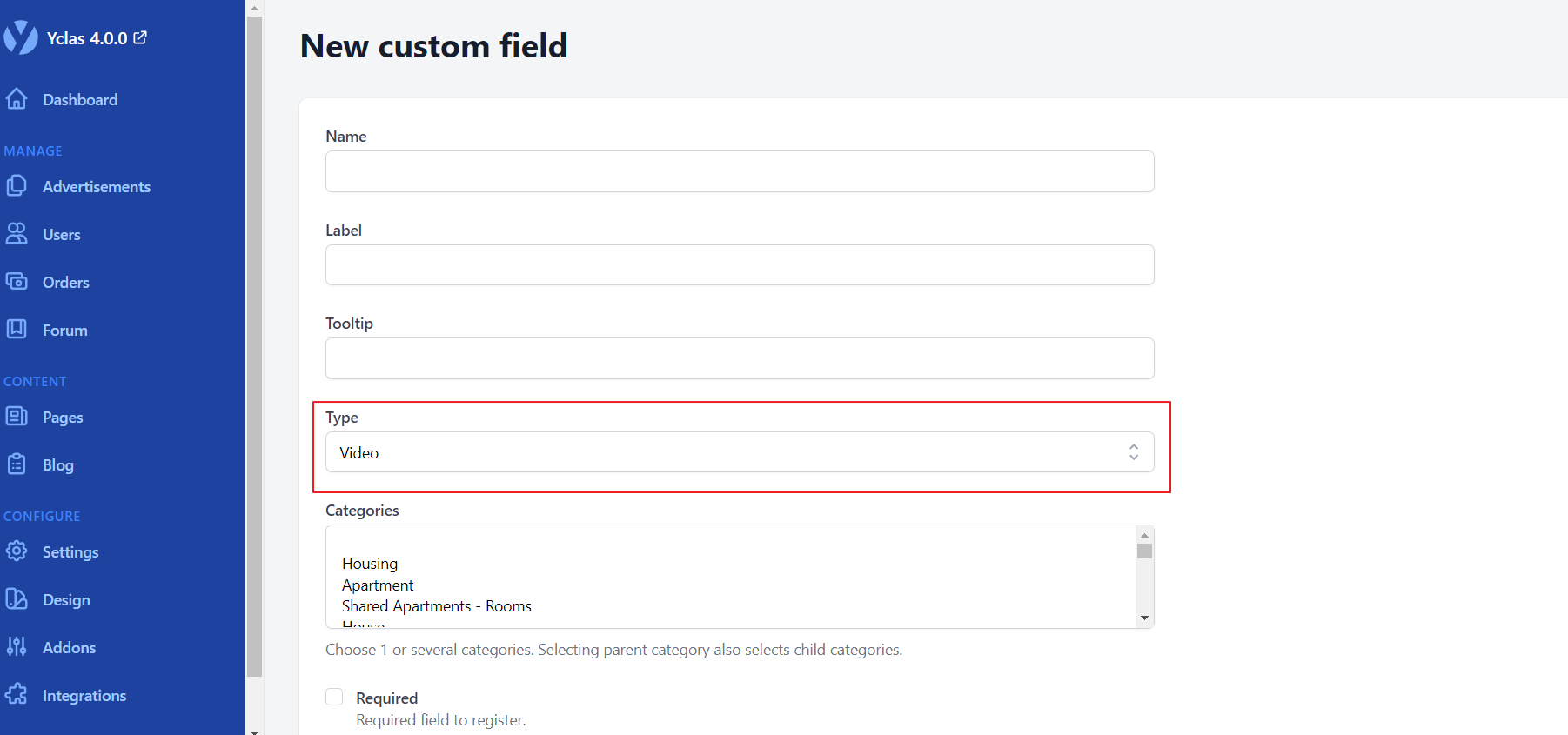Click into the Name input field

tap(740, 171)
